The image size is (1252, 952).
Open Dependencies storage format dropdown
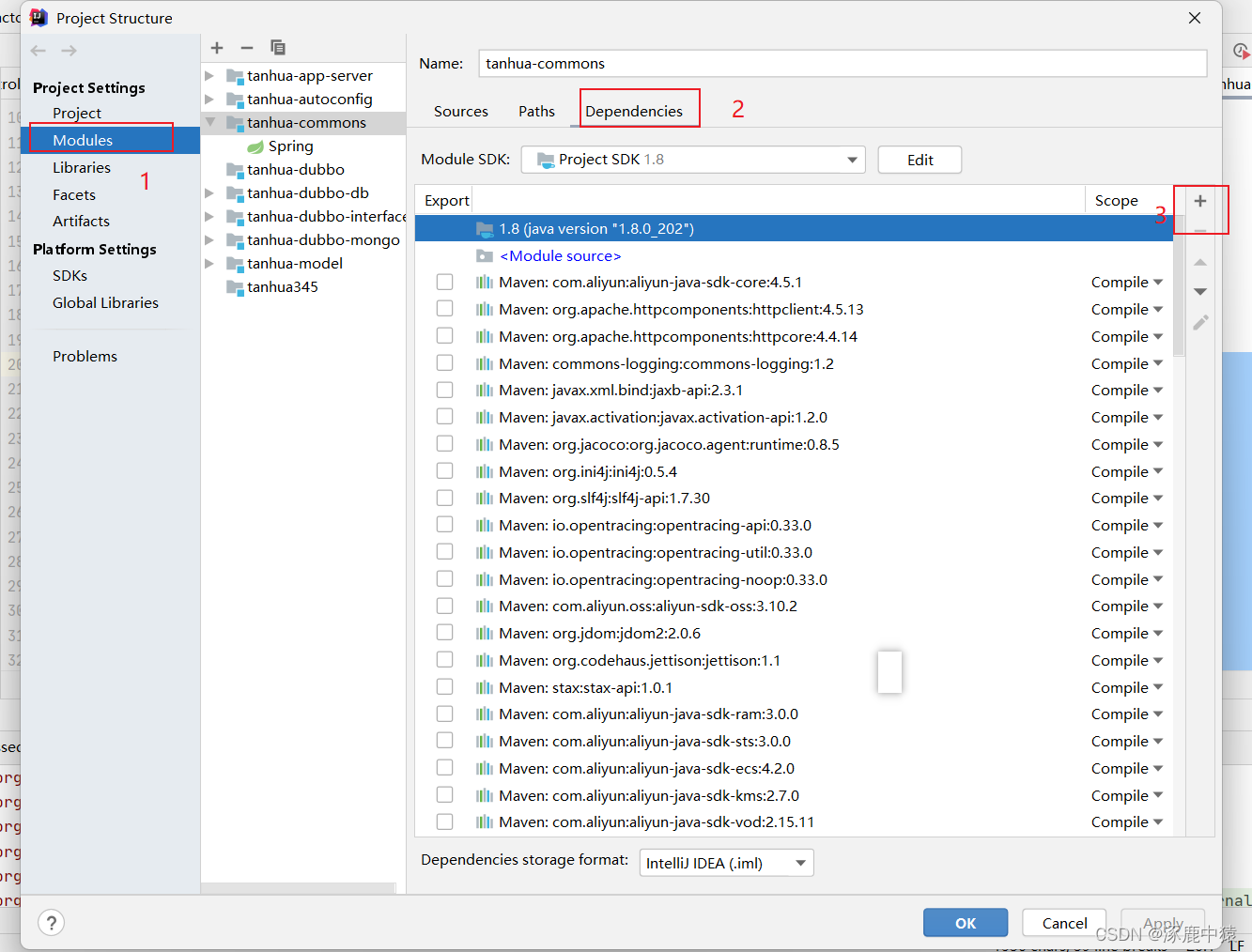pos(726,863)
